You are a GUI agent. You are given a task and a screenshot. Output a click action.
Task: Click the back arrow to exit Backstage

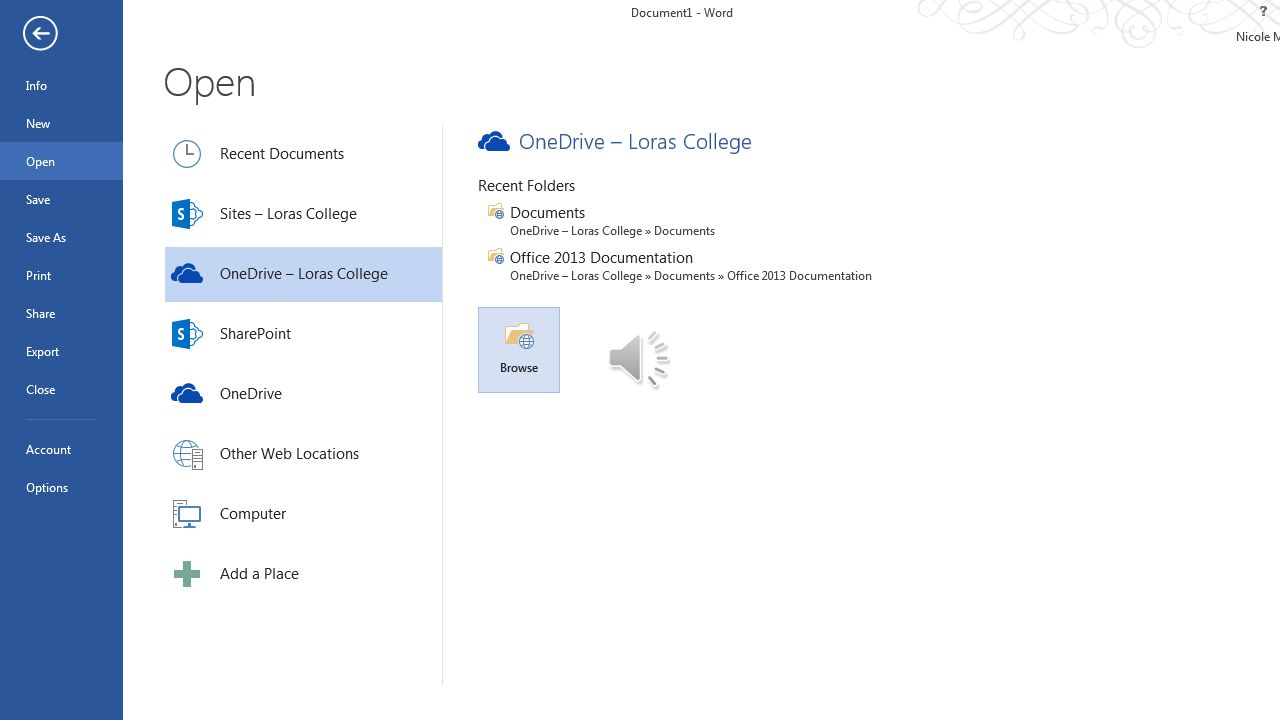pos(40,33)
